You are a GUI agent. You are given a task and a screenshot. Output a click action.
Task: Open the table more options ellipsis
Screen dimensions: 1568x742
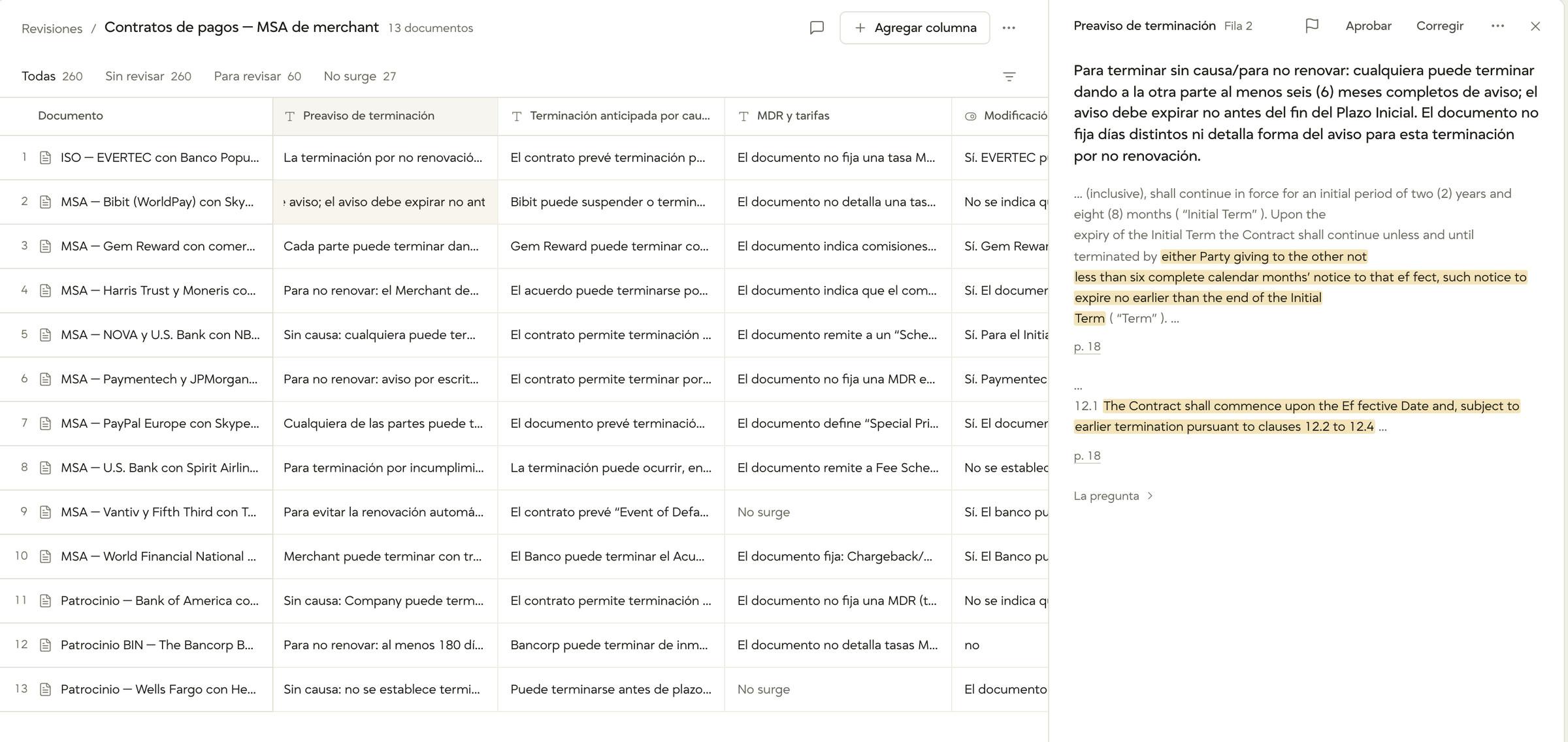coord(1009,28)
